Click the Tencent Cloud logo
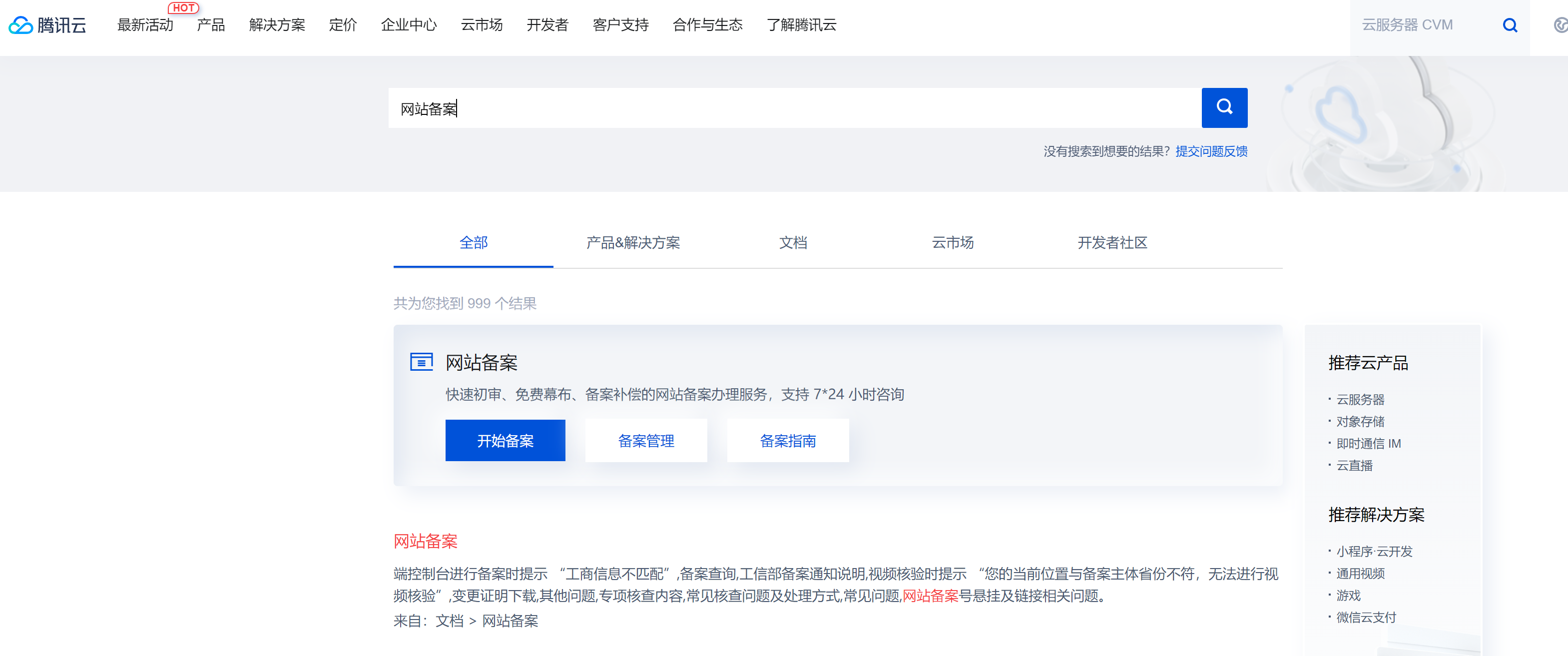 click(47, 25)
